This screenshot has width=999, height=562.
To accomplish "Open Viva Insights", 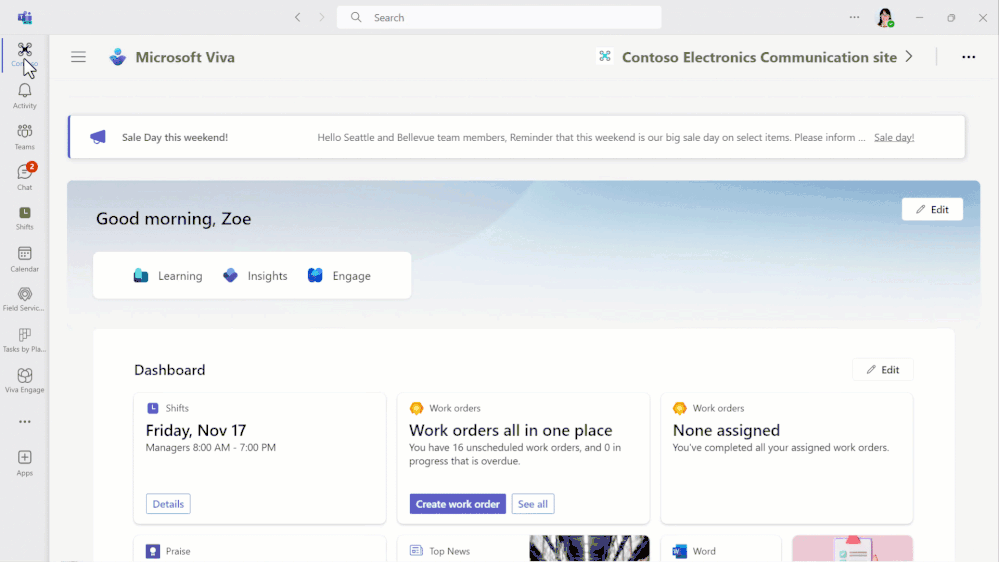I will pos(255,276).
